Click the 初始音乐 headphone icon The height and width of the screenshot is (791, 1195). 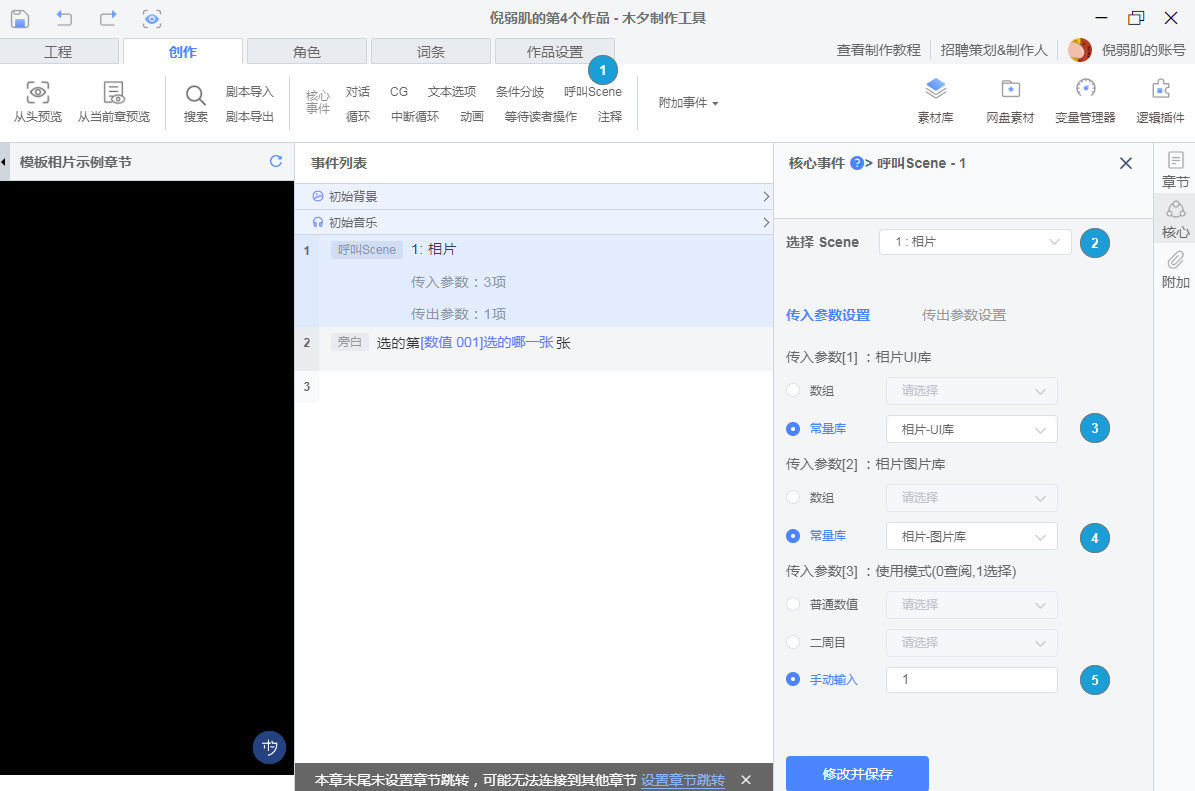[x=318, y=223]
